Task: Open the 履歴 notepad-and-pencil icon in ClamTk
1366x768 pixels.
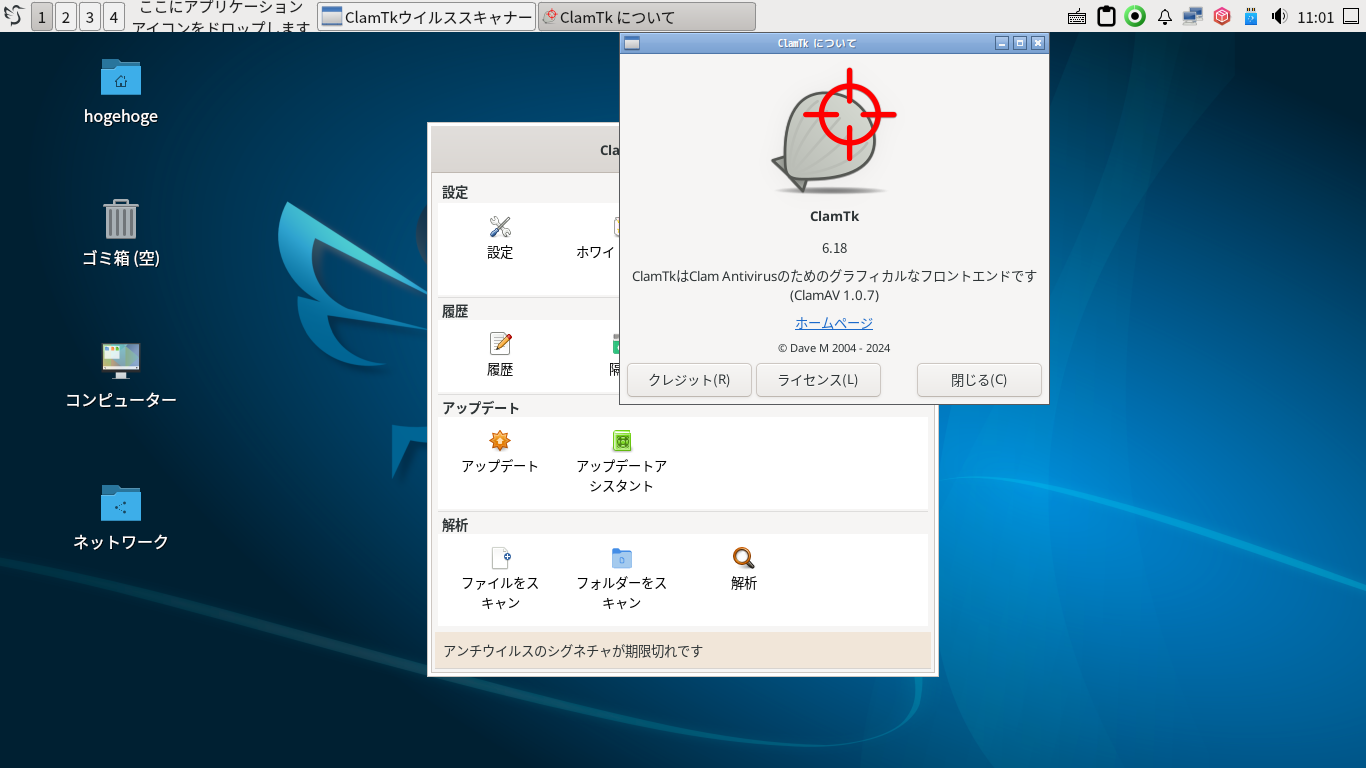Action: [x=500, y=344]
